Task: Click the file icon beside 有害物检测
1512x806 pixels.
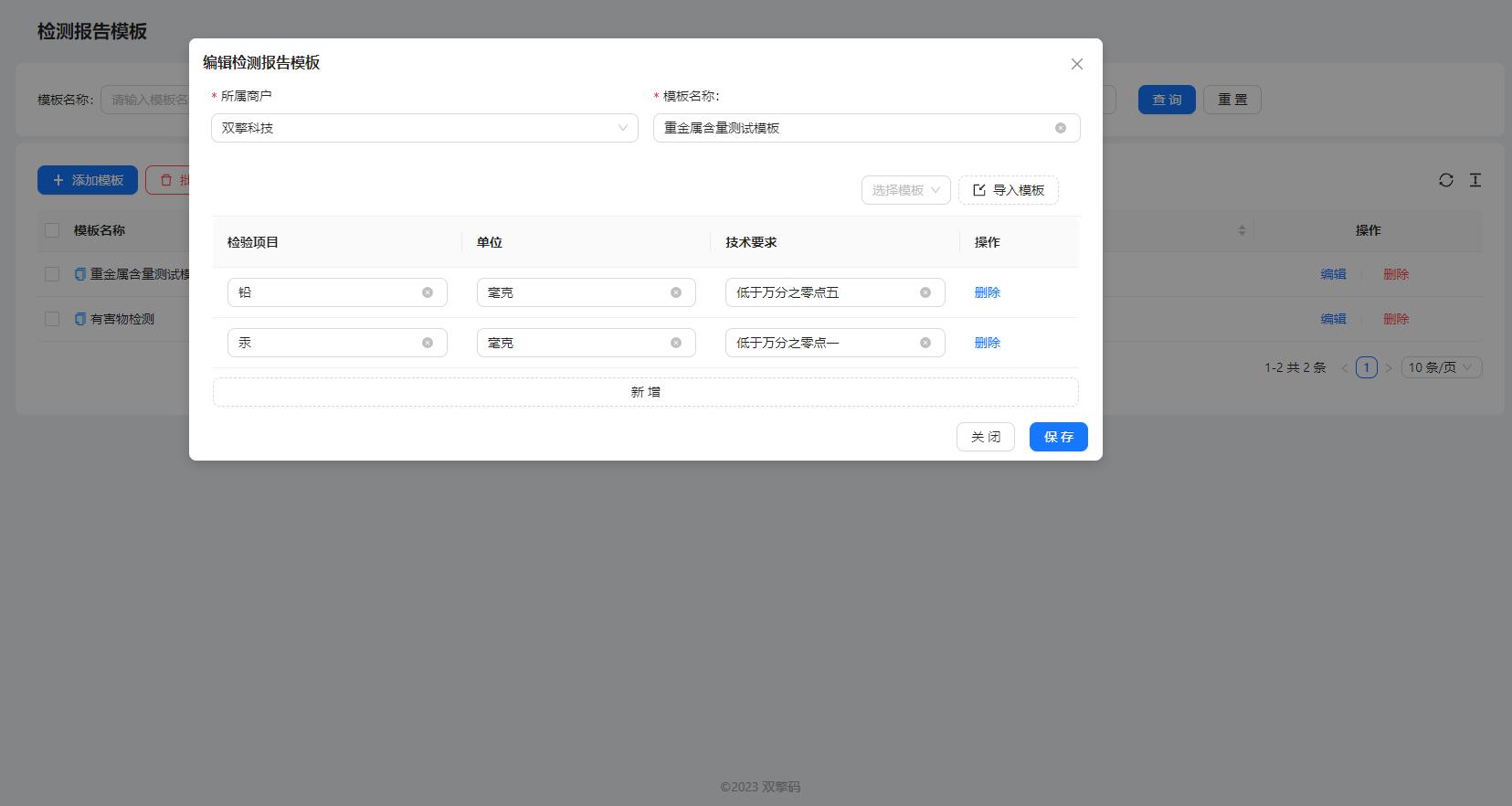Action: click(x=80, y=319)
